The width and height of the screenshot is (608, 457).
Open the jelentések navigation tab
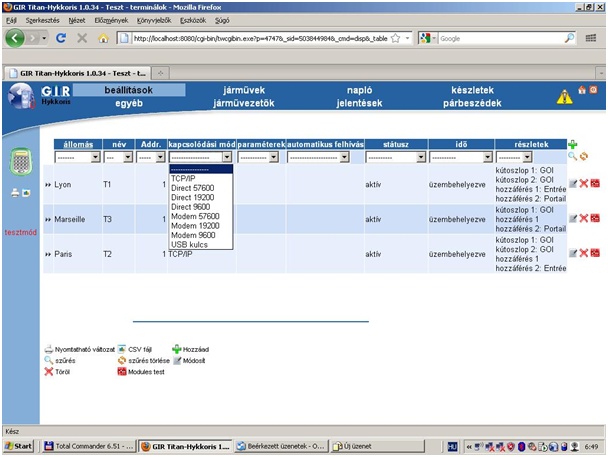(359, 103)
